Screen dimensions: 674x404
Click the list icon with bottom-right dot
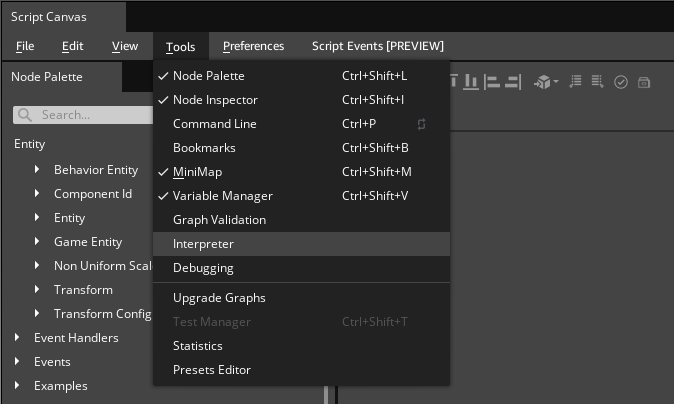click(x=598, y=82)
